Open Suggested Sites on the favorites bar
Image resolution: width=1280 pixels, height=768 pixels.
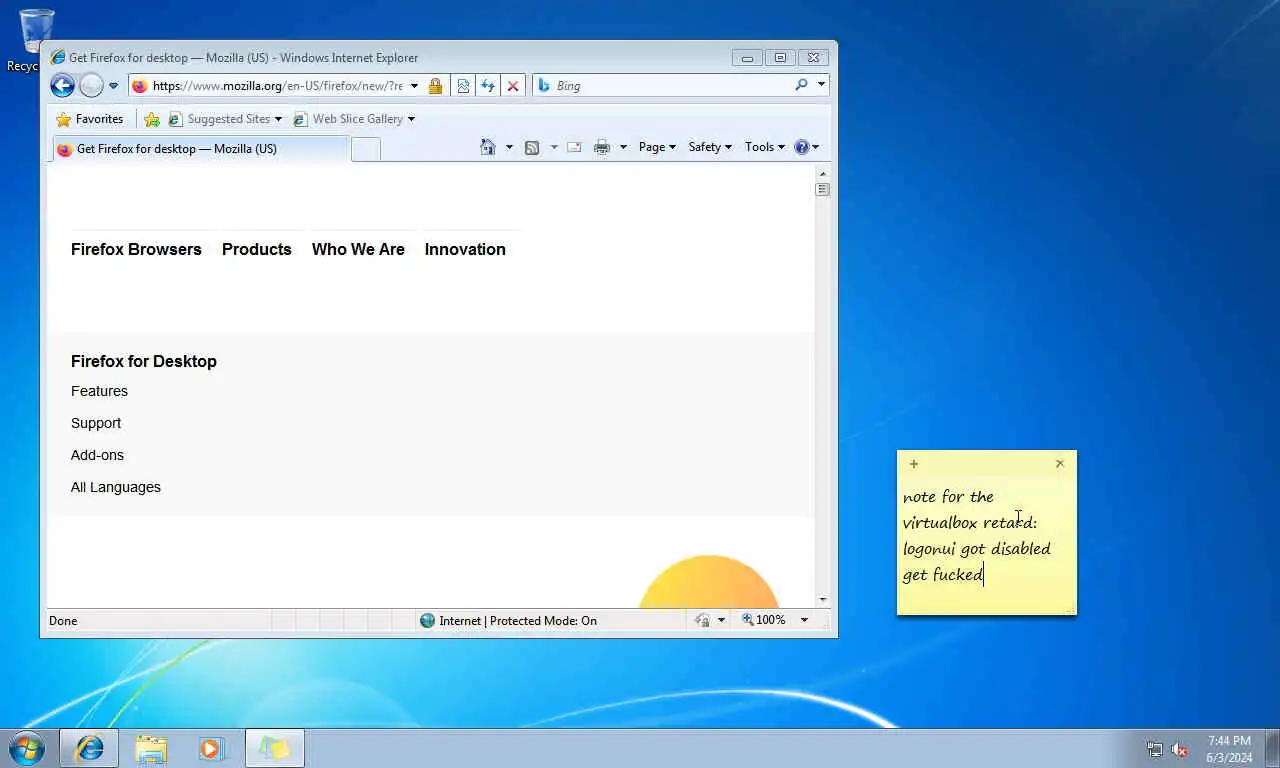pyautogui.click(x=225, y=119)
